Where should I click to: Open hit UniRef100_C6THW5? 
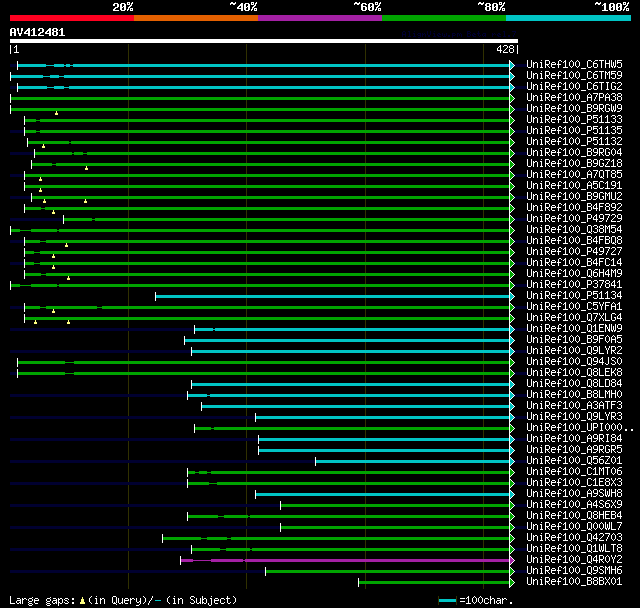pos(574,64)
